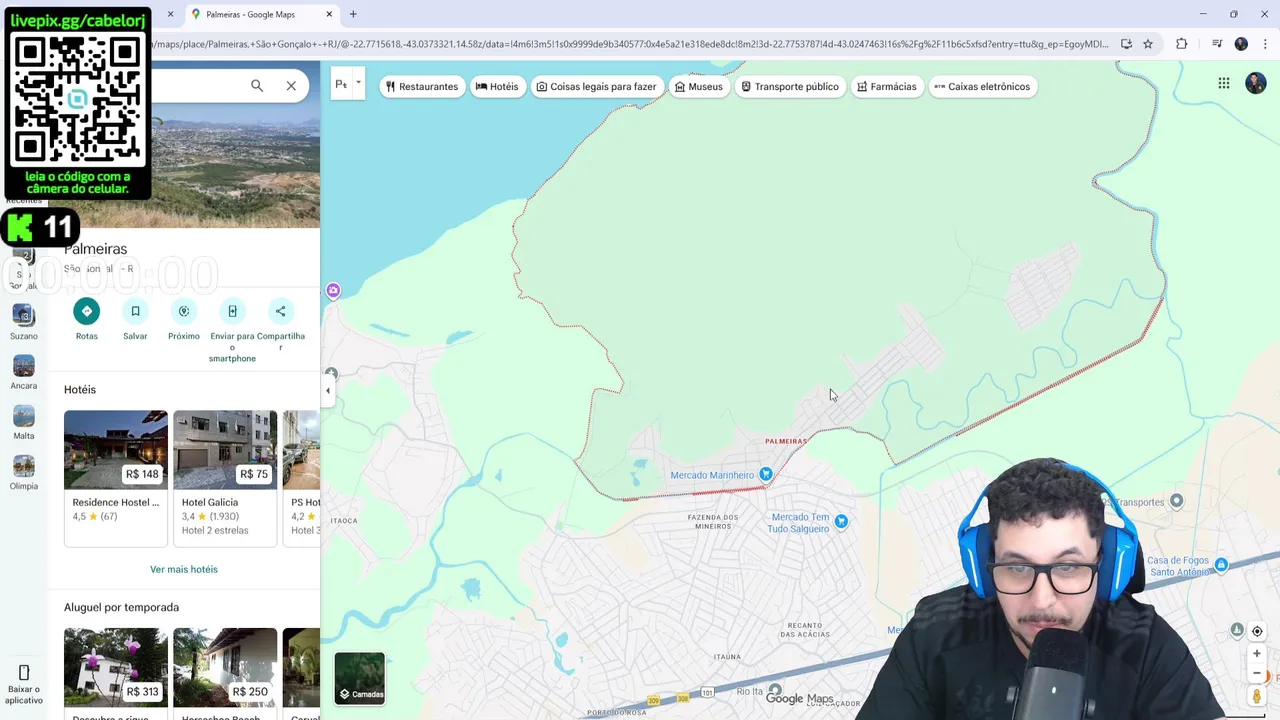The height and width of the screenshot is (720, 1280).
Task: Filter by Caixas eletrônicos
Action: [x=982, y=86]
